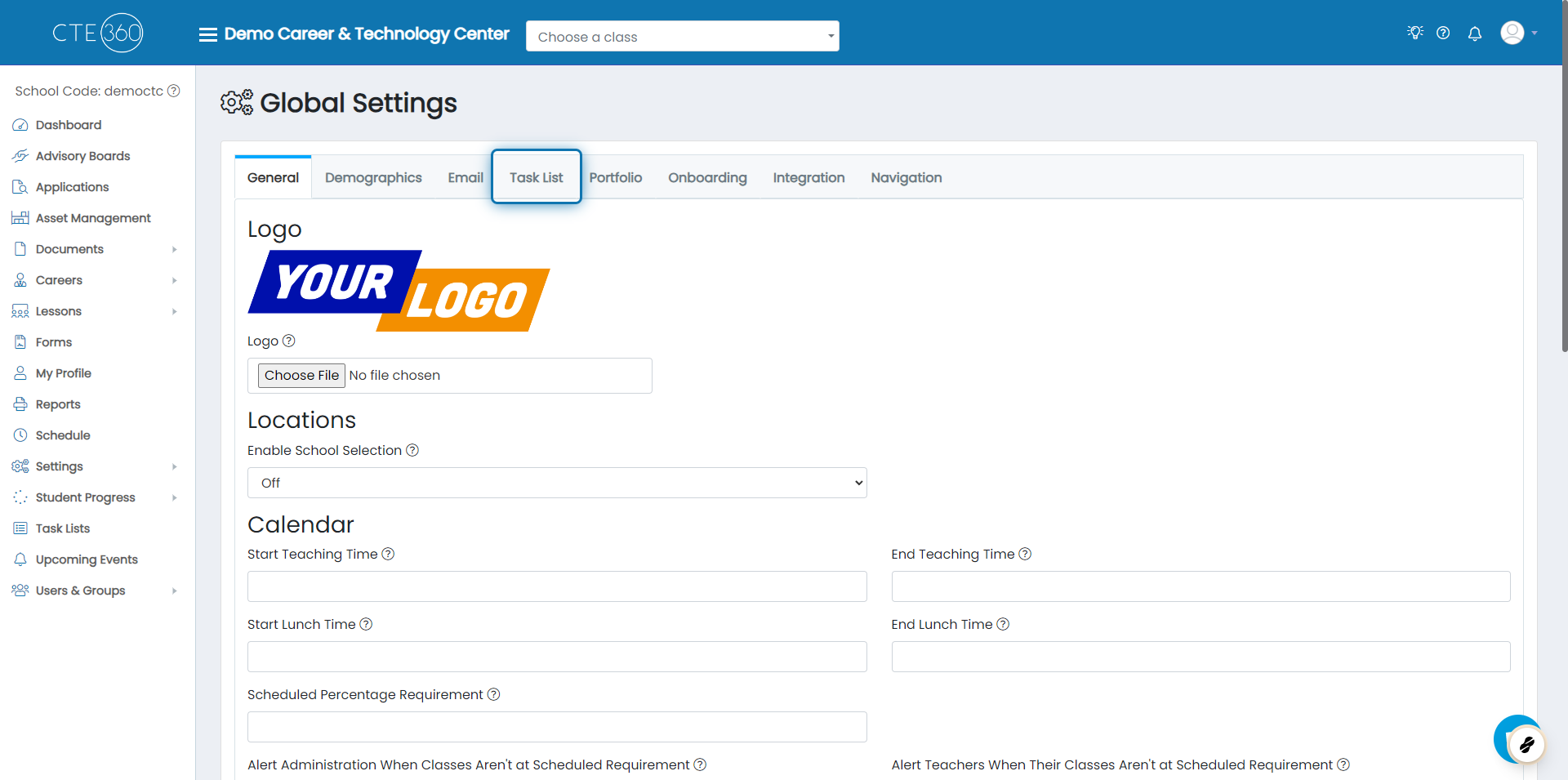Open the user avatar account menu
The height and width of the screenshot is (780, 1568).
coord(1517,33)
